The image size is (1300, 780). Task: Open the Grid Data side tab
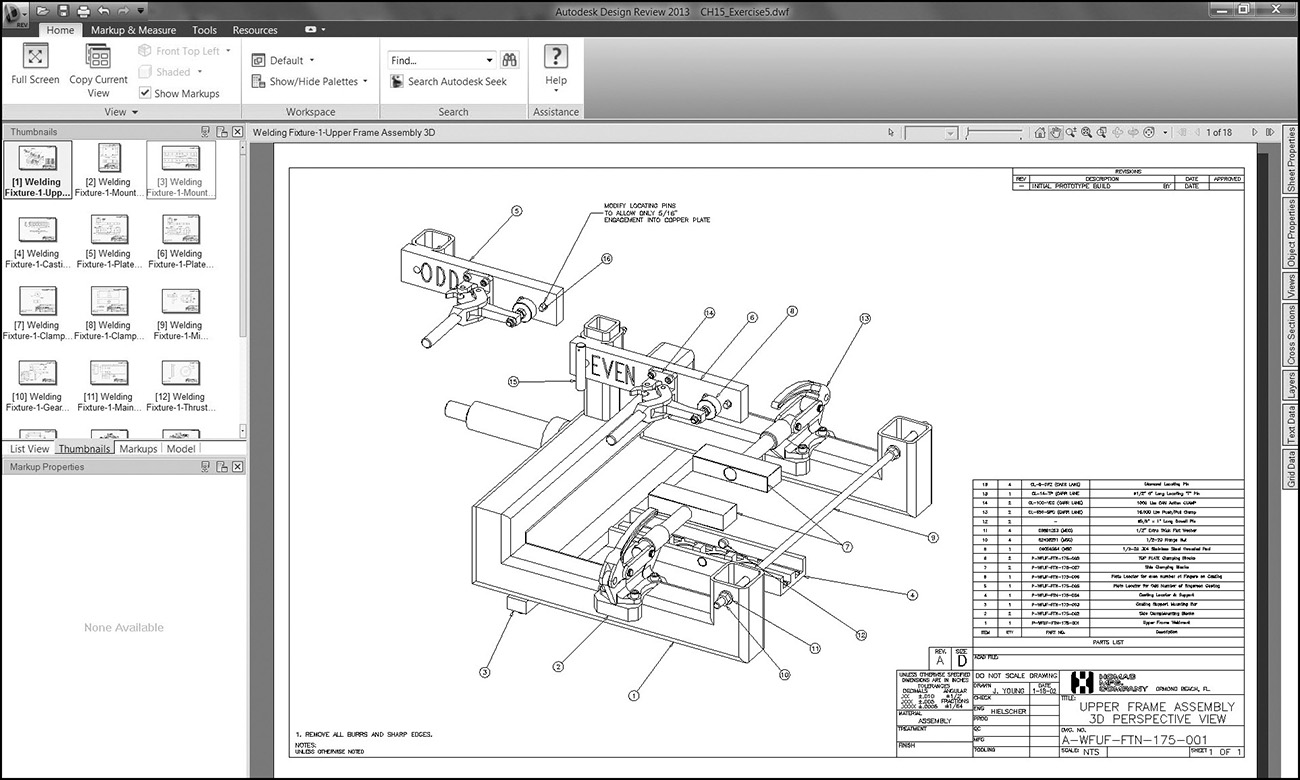pyautogui.click(x=1291, y=469)
